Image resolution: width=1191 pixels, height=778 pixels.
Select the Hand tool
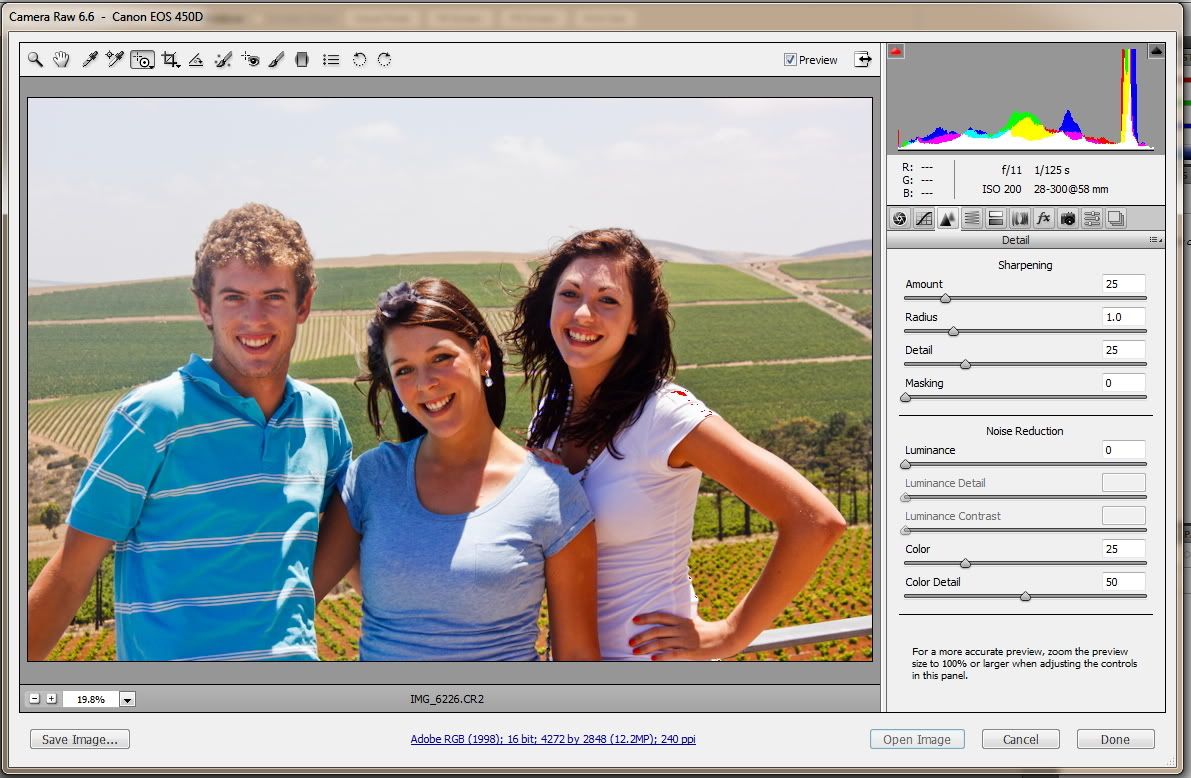point(61,60)
